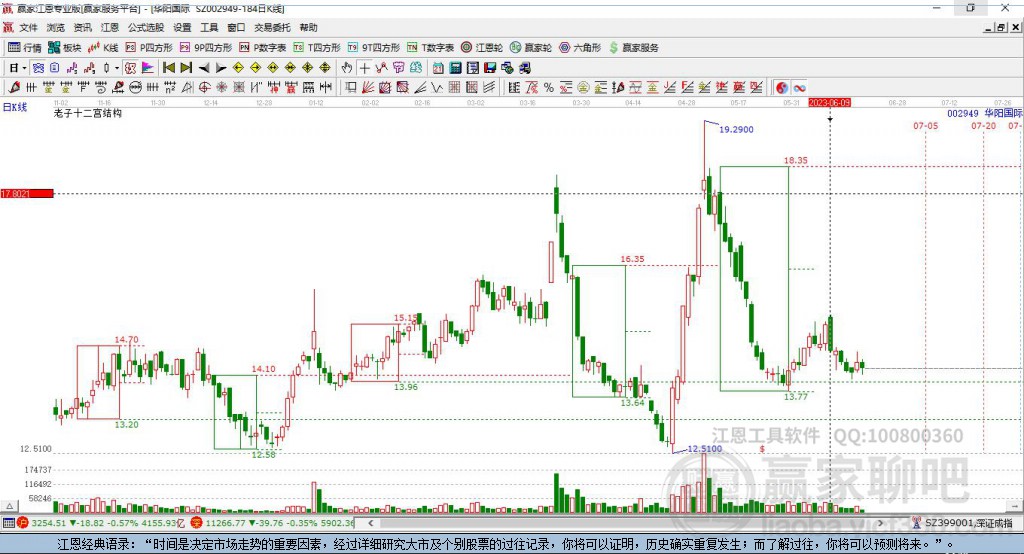This screenshot has width=1024, height=554.
Task: Click the golden circle 金 icon
Action: pos(582,88)
